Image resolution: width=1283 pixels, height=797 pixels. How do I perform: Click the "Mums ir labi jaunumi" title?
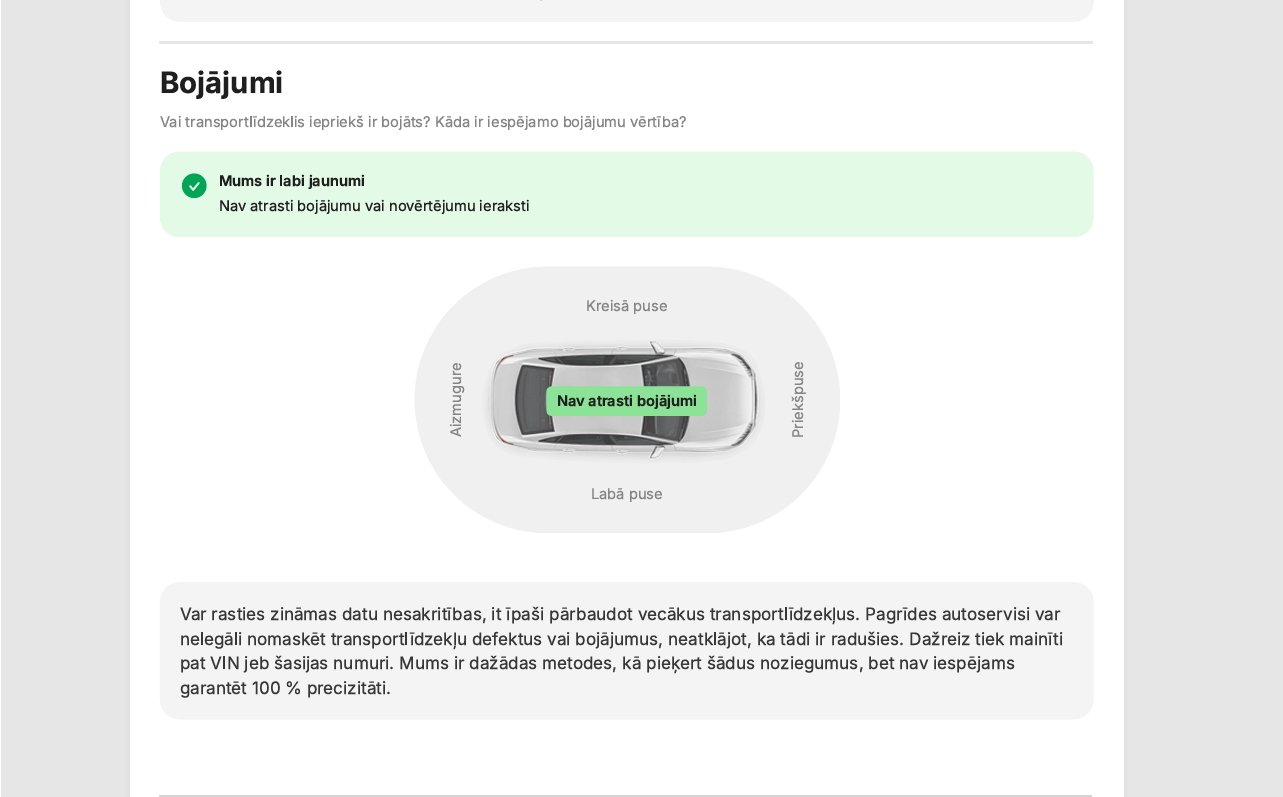(x=291, y=181)
